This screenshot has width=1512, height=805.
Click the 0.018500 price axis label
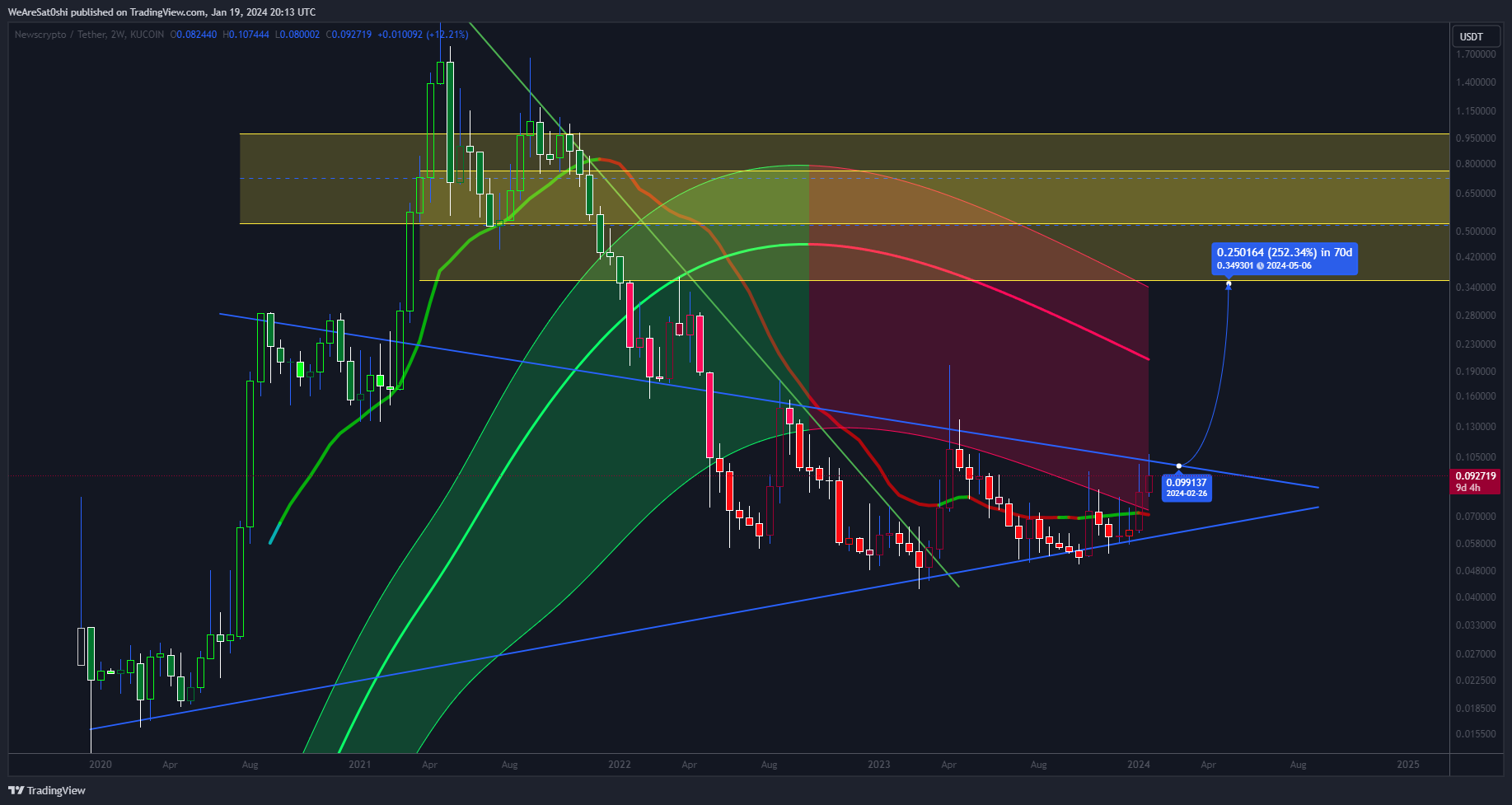click(x=1476, y=709)
